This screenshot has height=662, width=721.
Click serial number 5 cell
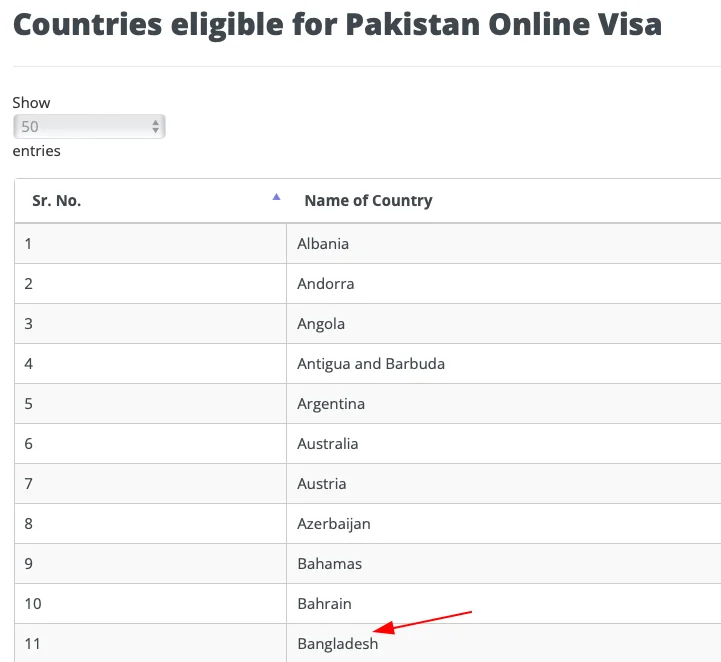[x=29, y=404]
